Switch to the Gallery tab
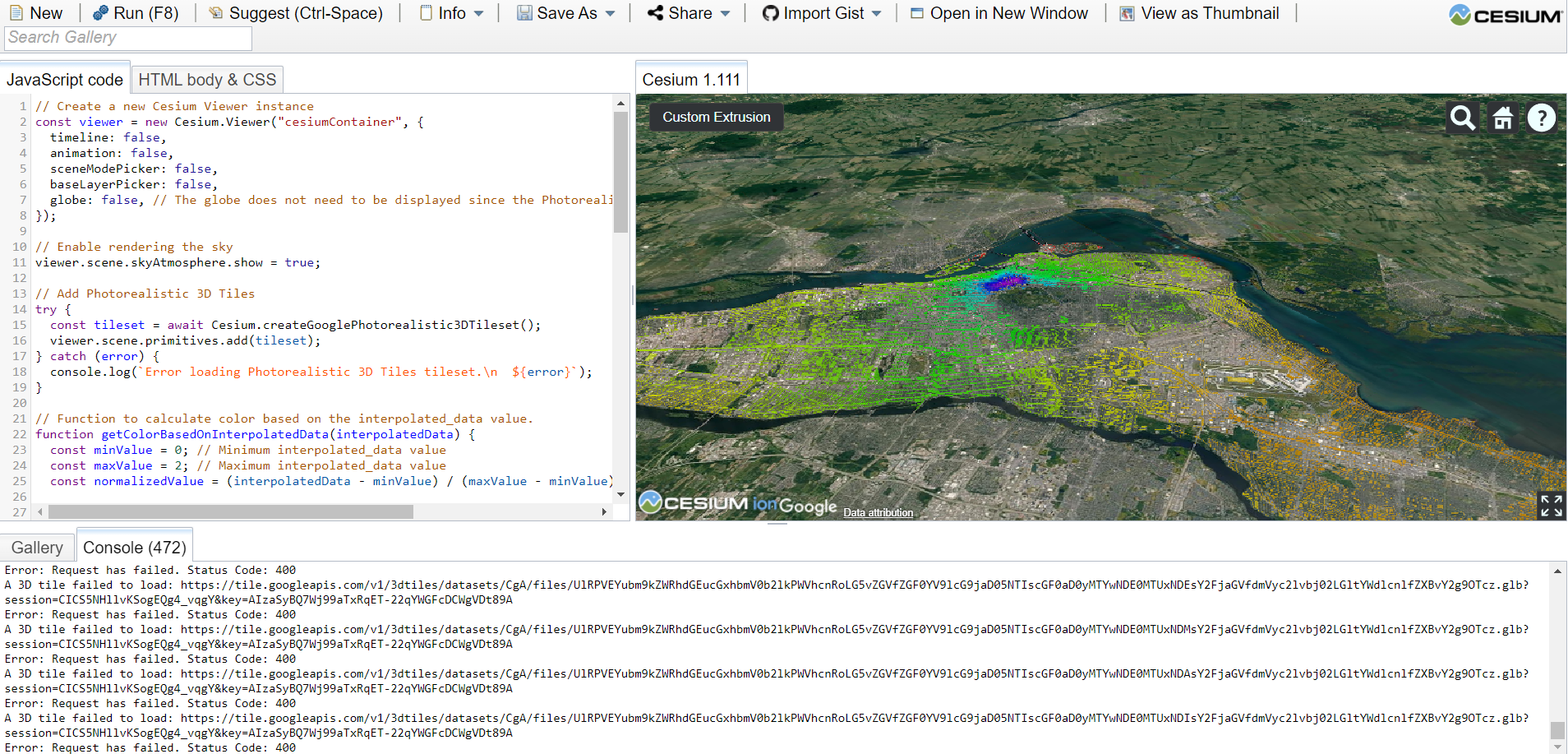The height and width of the screenshot is (754, 1568). pos(37,548)
